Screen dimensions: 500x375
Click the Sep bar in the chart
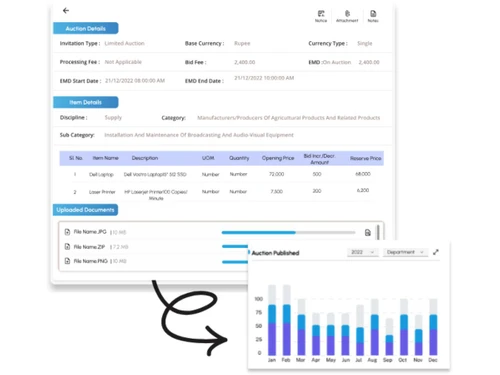click(389, 337)
